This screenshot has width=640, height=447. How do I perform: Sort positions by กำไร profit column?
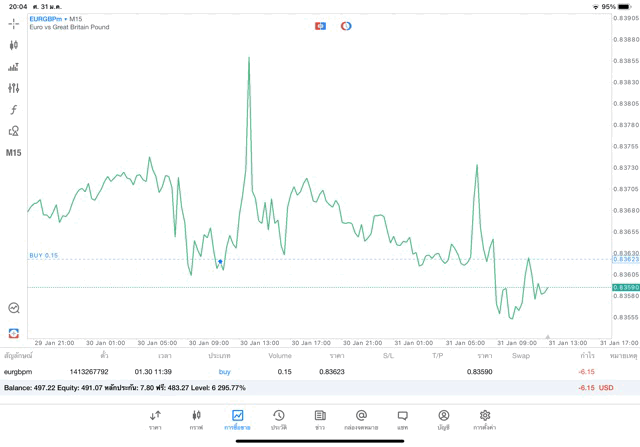tap(587, 355)
